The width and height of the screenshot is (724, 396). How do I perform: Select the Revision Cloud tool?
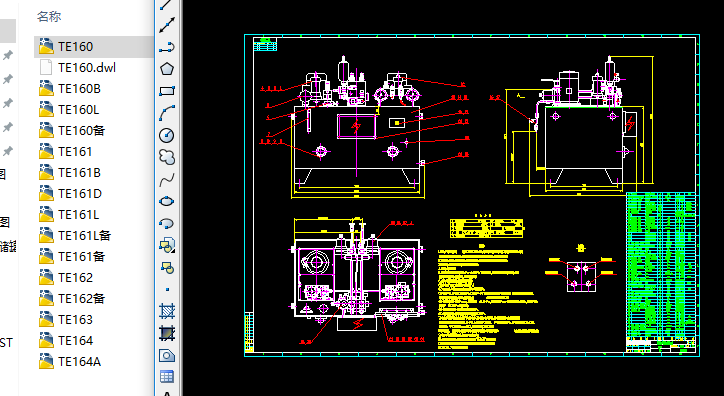[x=167, y=157]
